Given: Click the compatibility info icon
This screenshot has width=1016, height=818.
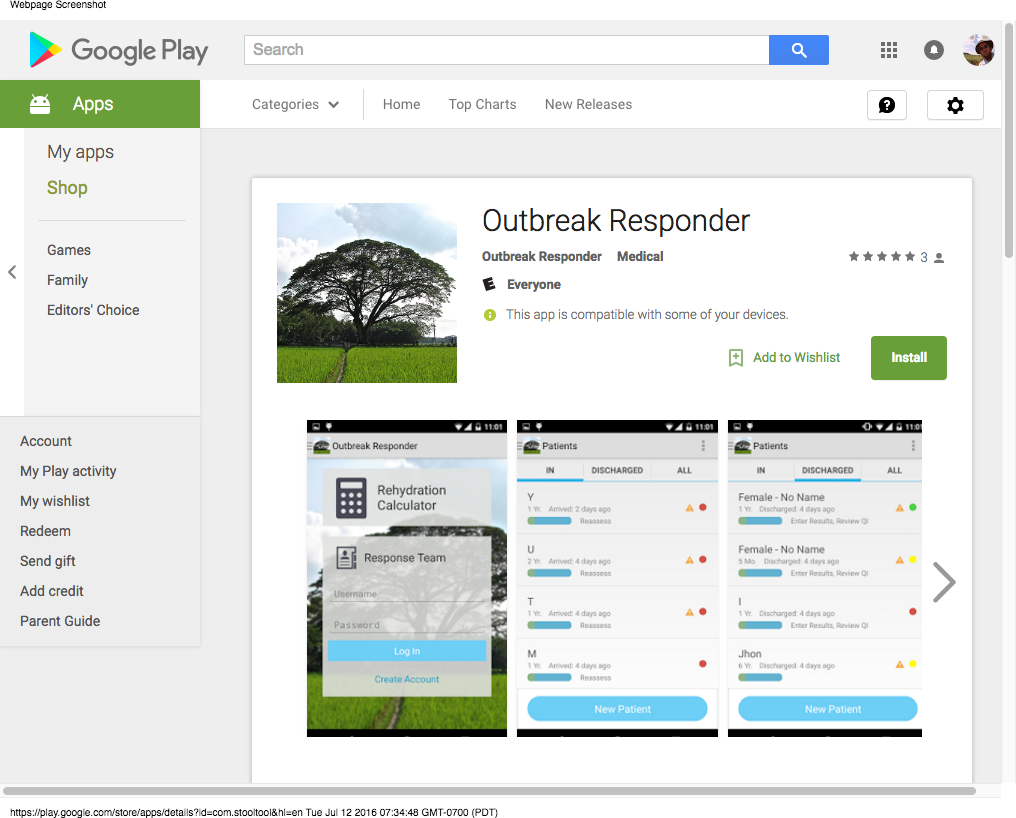Looking at the screenshot, I should coord(490,315).
